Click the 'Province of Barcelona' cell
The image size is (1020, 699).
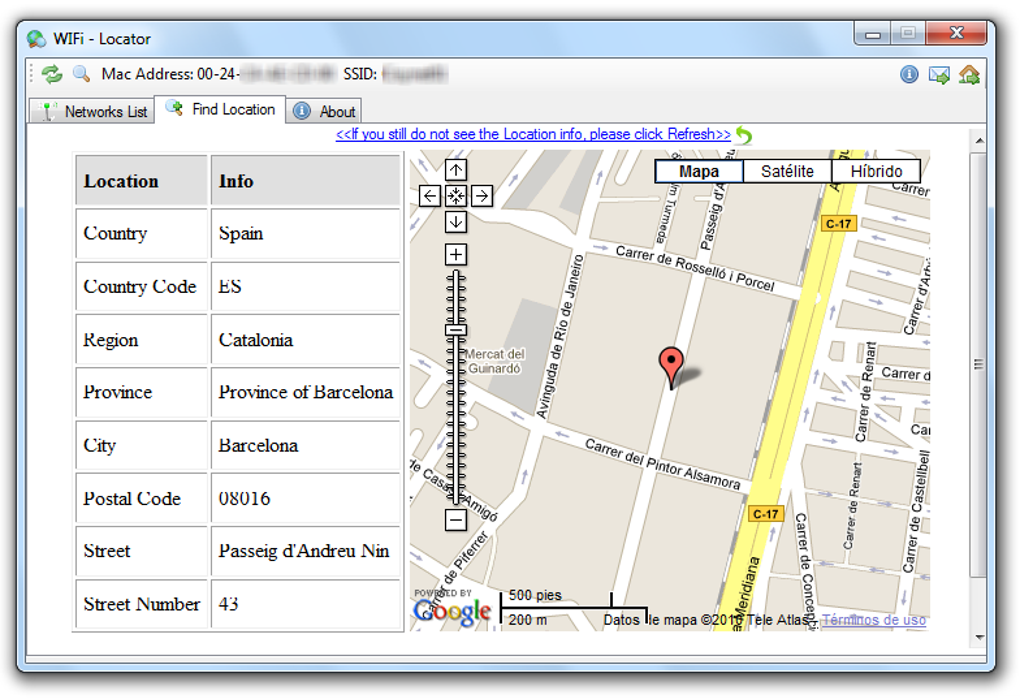pyautogui.click(x=305, y=392)
